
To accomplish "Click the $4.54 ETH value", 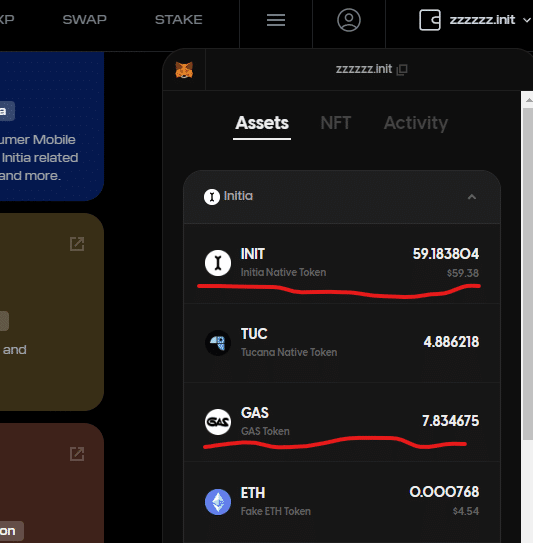I will [x=466, y=511].
